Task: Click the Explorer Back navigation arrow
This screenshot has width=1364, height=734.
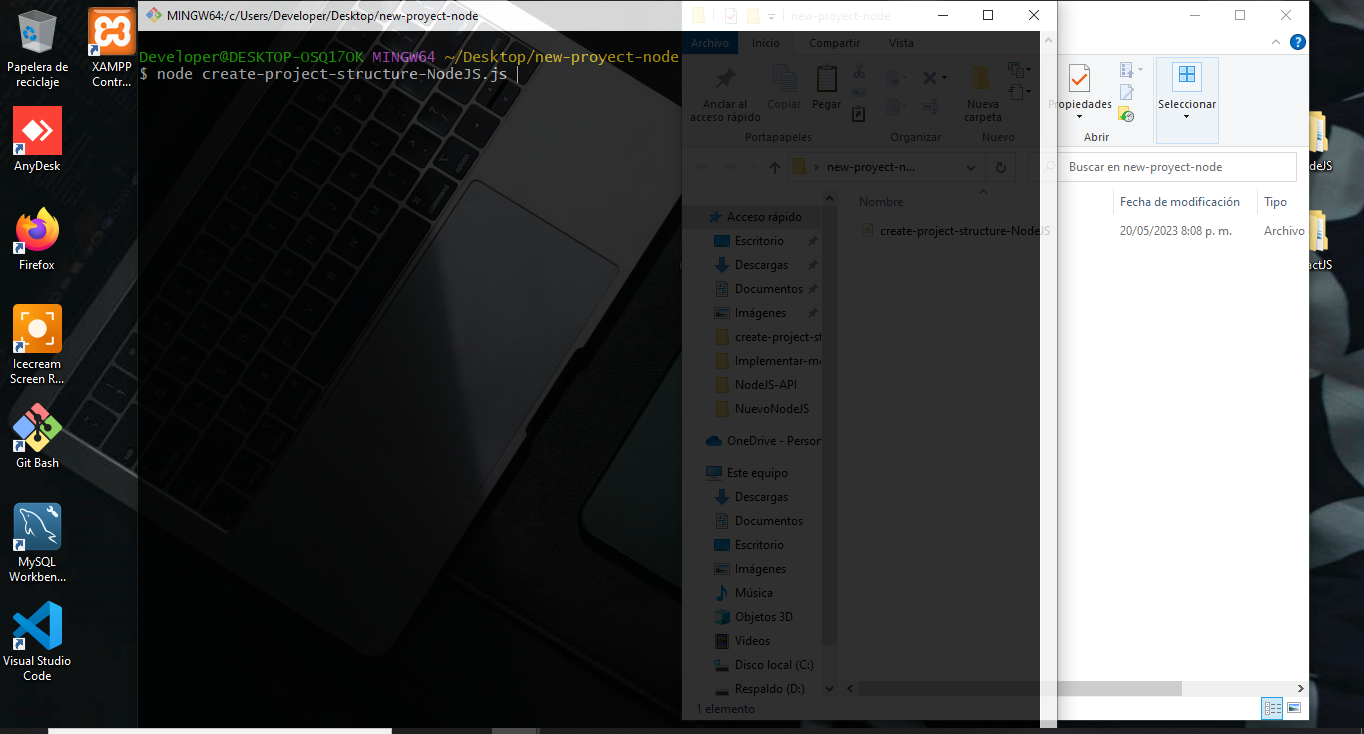Action: point(701,168)
